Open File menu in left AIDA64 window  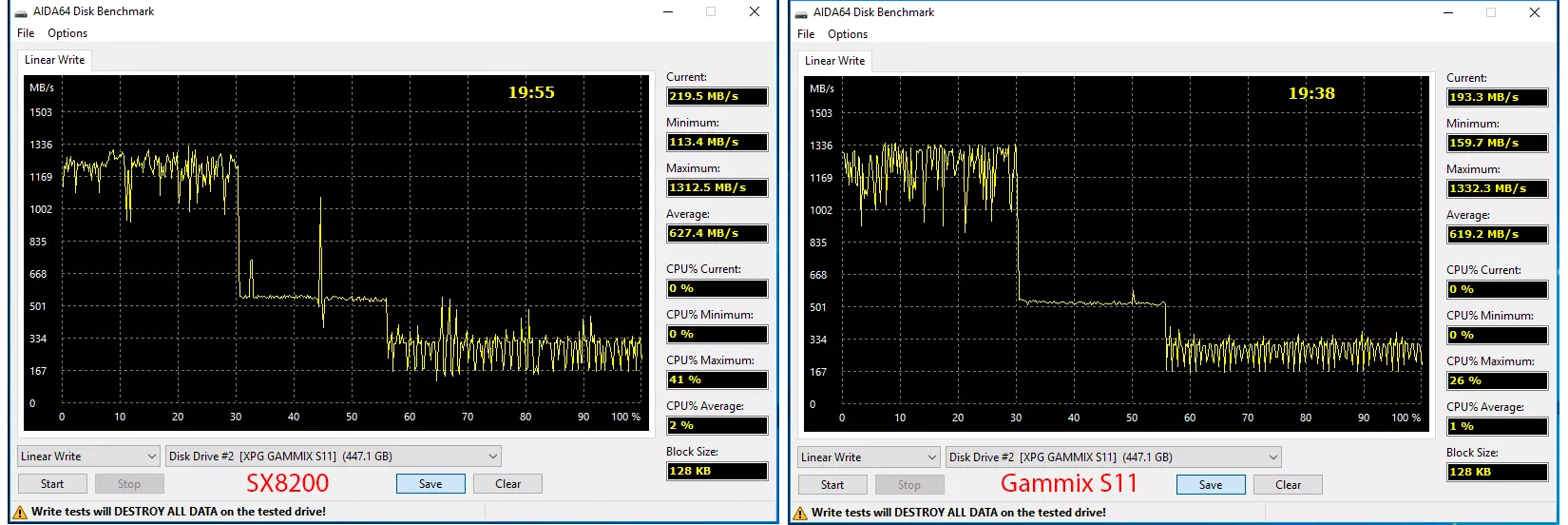26,33
